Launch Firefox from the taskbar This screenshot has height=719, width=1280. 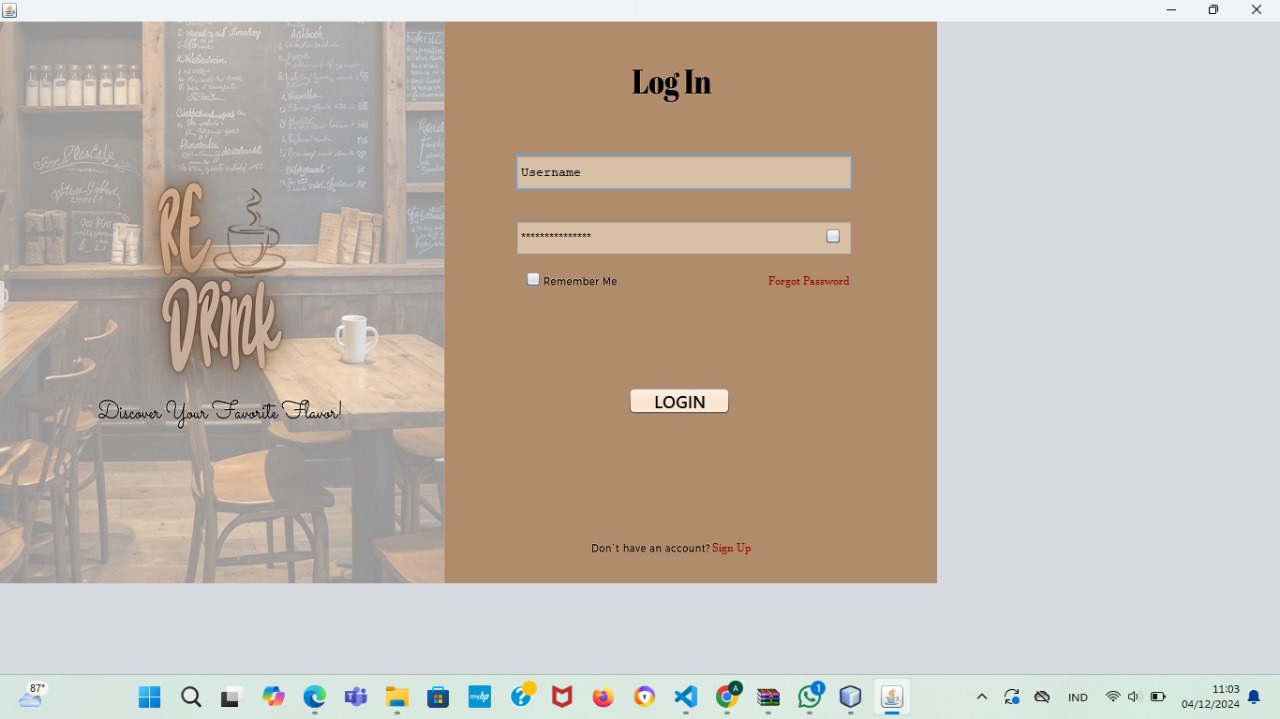point(603,697)
